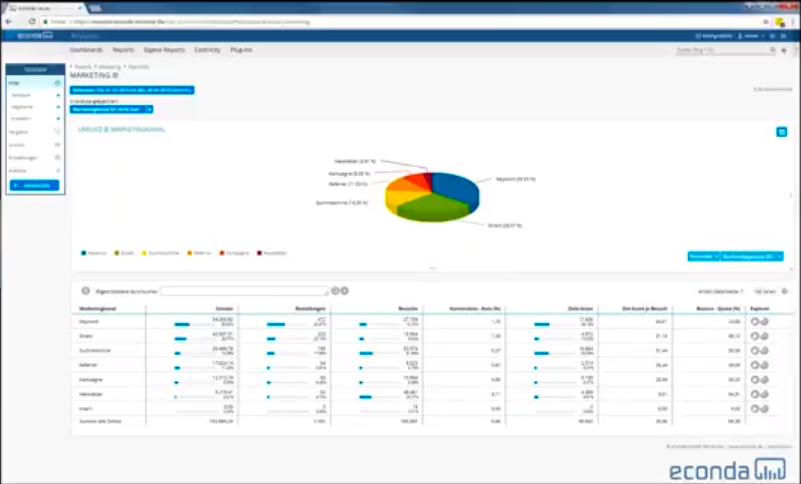Click the search icon left of the table filter
The height and width of the screenshot is (484, 801).
point(87,291)
